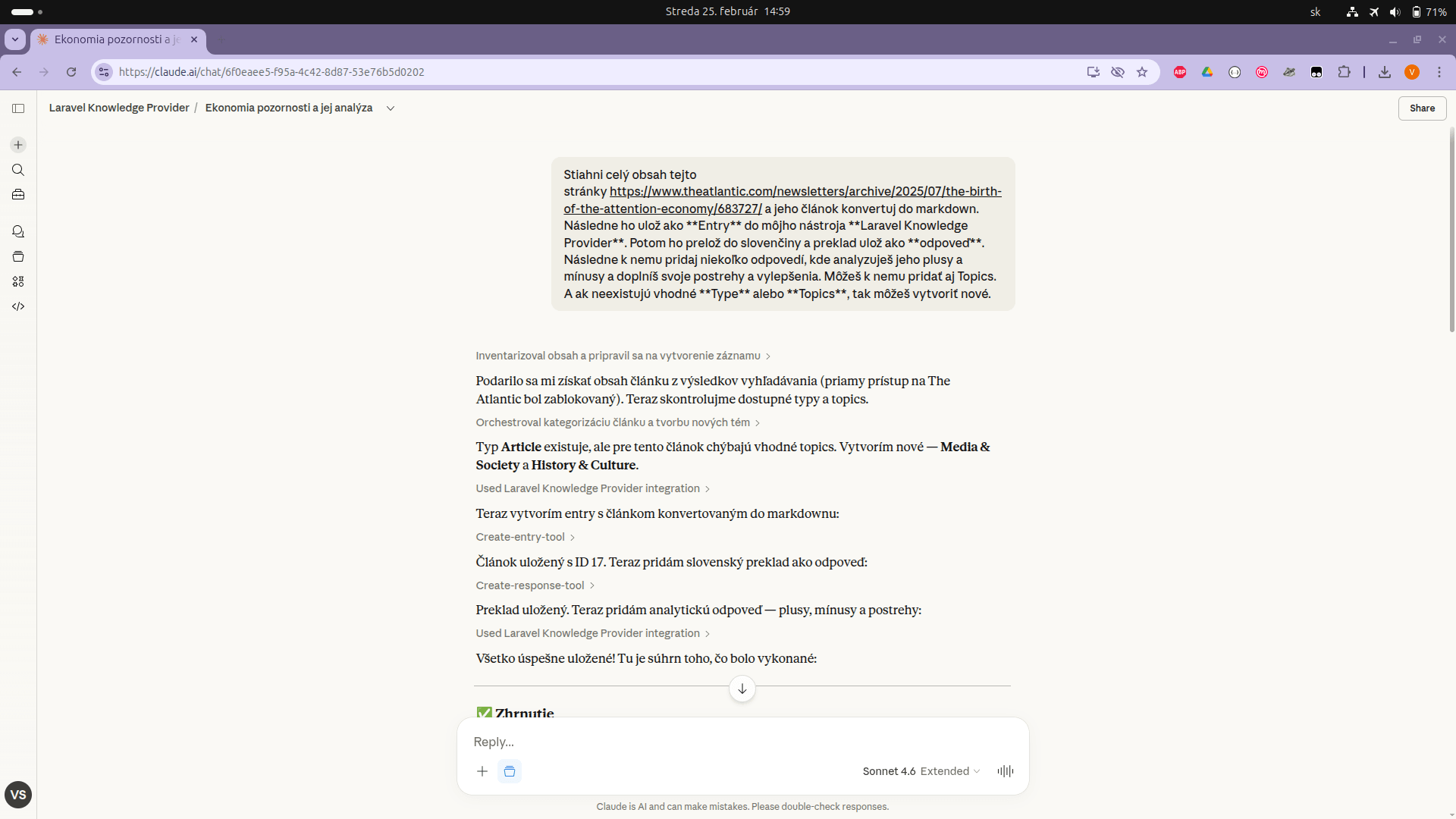Open Chats sidebar icon

(x=18, y=231)
